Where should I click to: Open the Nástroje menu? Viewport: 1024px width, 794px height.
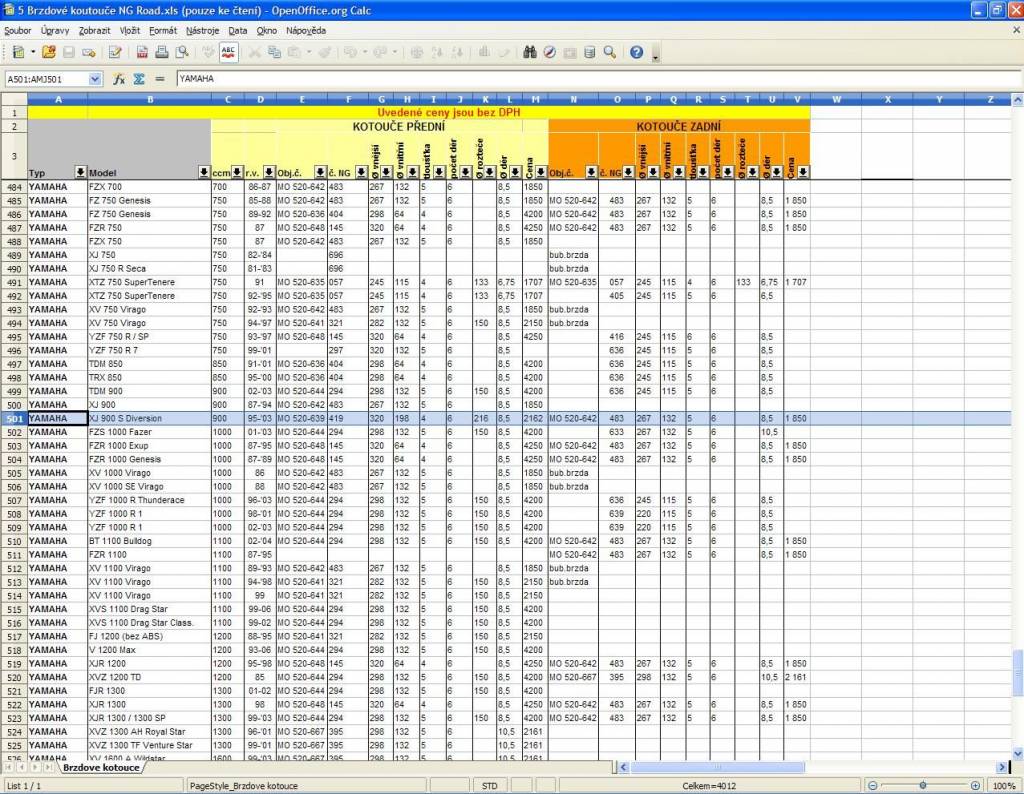202,31
